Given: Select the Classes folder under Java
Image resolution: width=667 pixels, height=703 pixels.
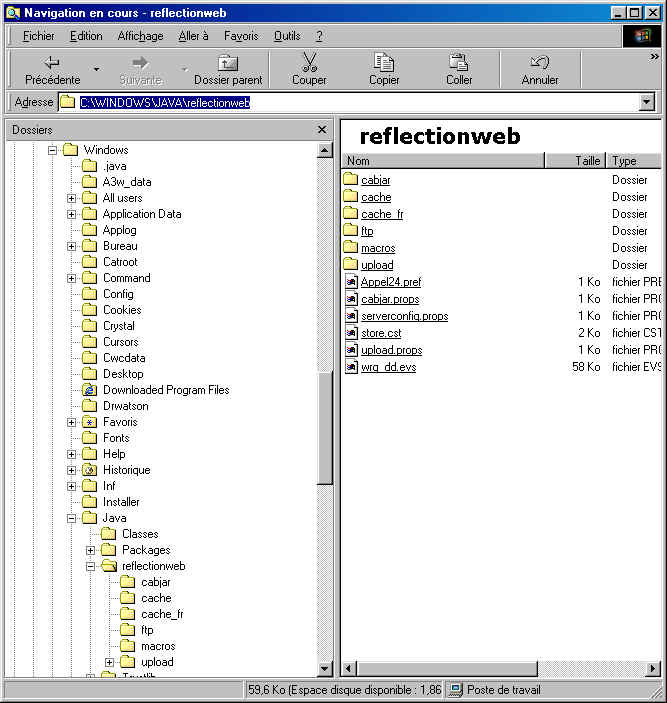Looking at the screenshot, I should click(140, 534).
